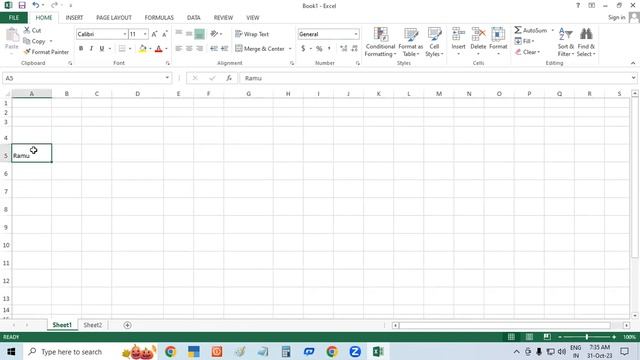The height and width of the screenshot is (360, 640).
Task: Open the Format cells menu icon
Action: pos(498,34)
